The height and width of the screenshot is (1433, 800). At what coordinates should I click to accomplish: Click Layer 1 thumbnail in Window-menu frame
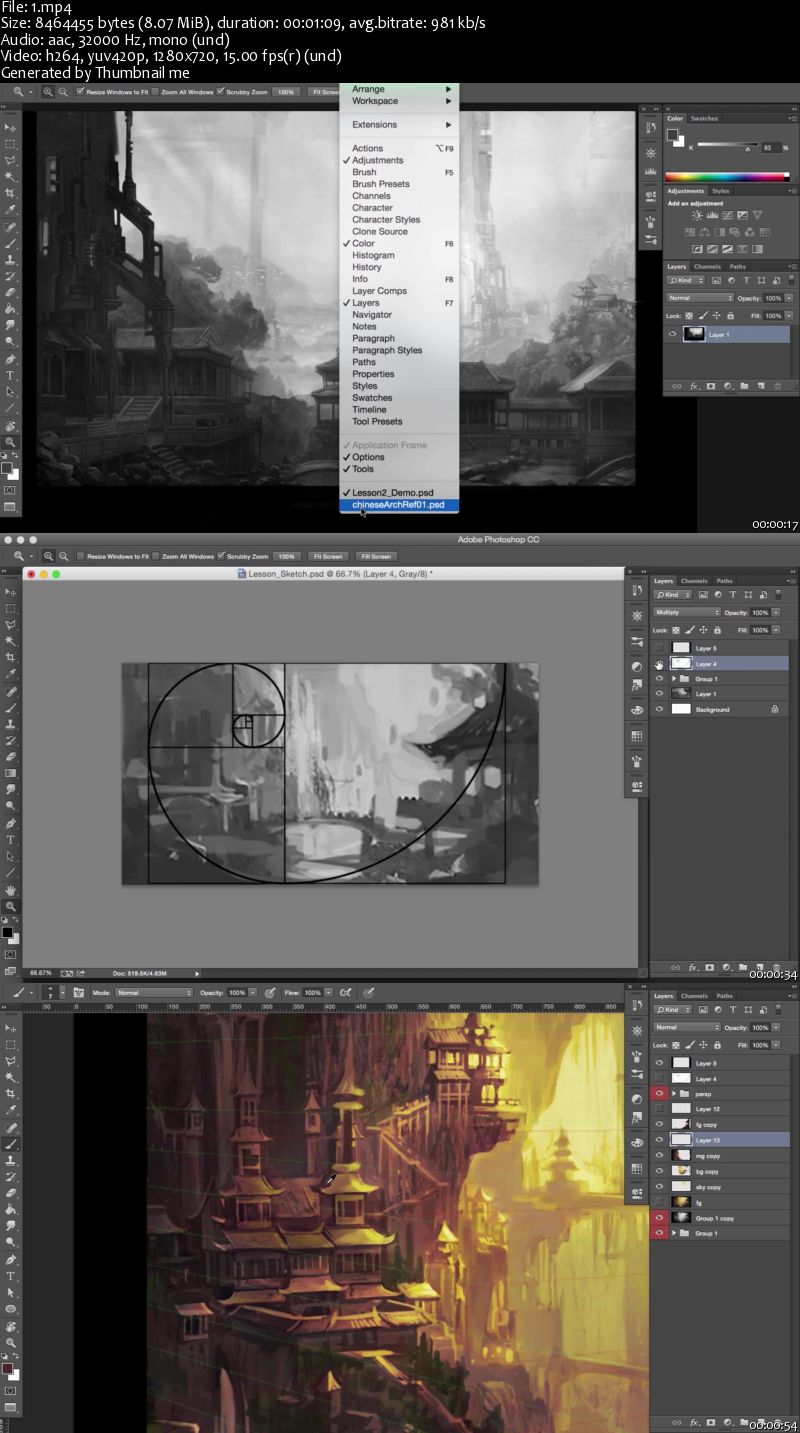pyautogui.click(x=693, y=335)
